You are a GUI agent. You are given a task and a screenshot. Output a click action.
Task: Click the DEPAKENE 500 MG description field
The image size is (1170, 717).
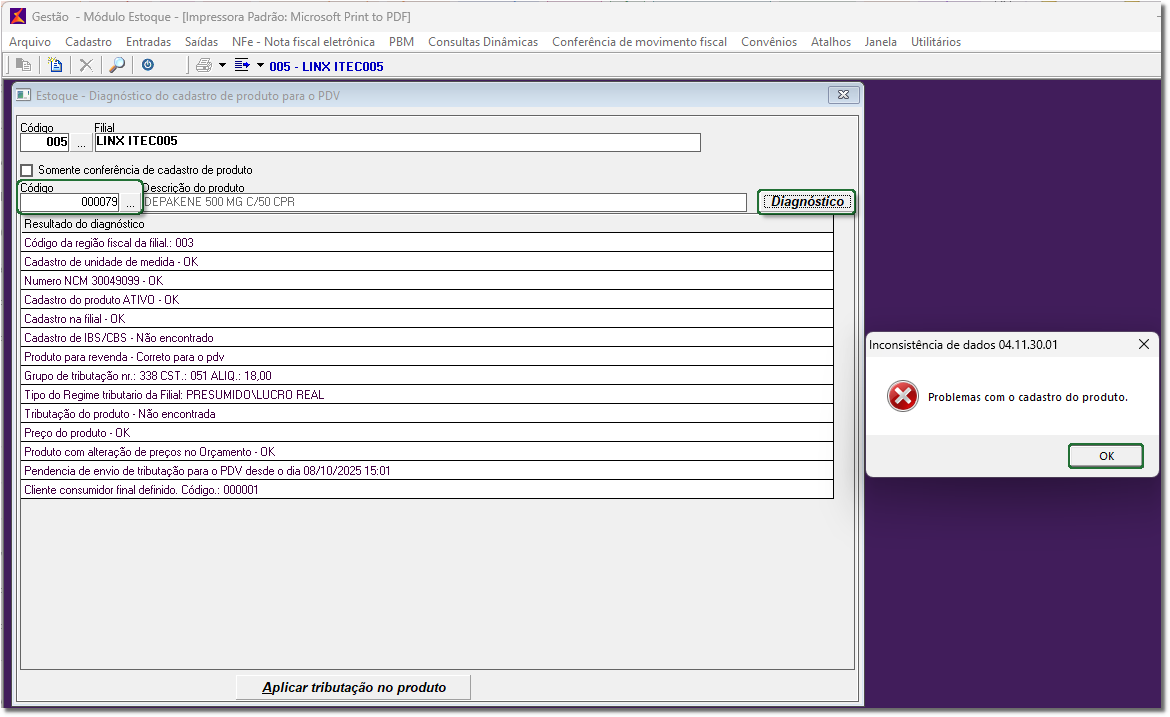click(444, 202)
